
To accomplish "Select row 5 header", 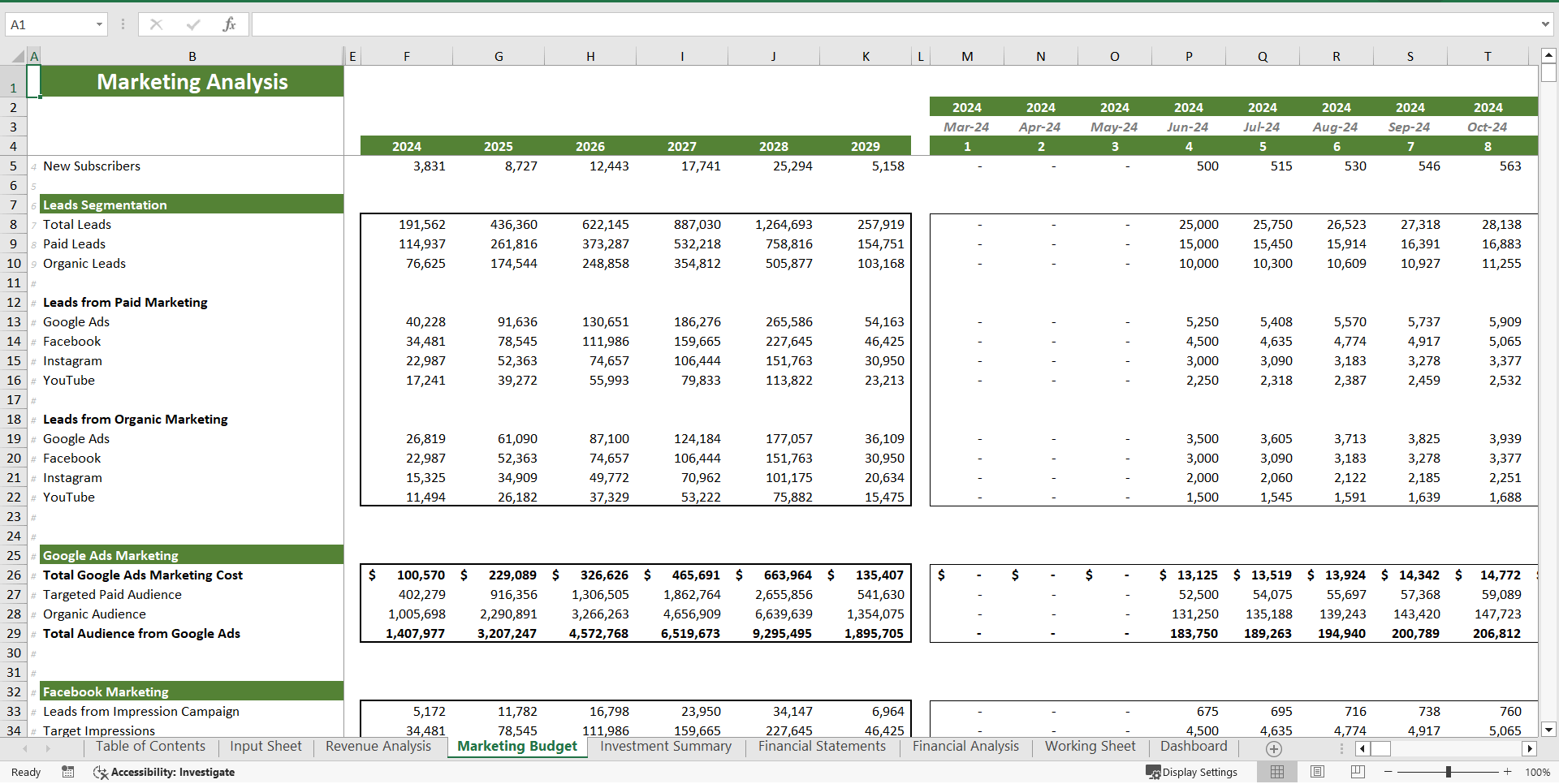I will point(14,166).
